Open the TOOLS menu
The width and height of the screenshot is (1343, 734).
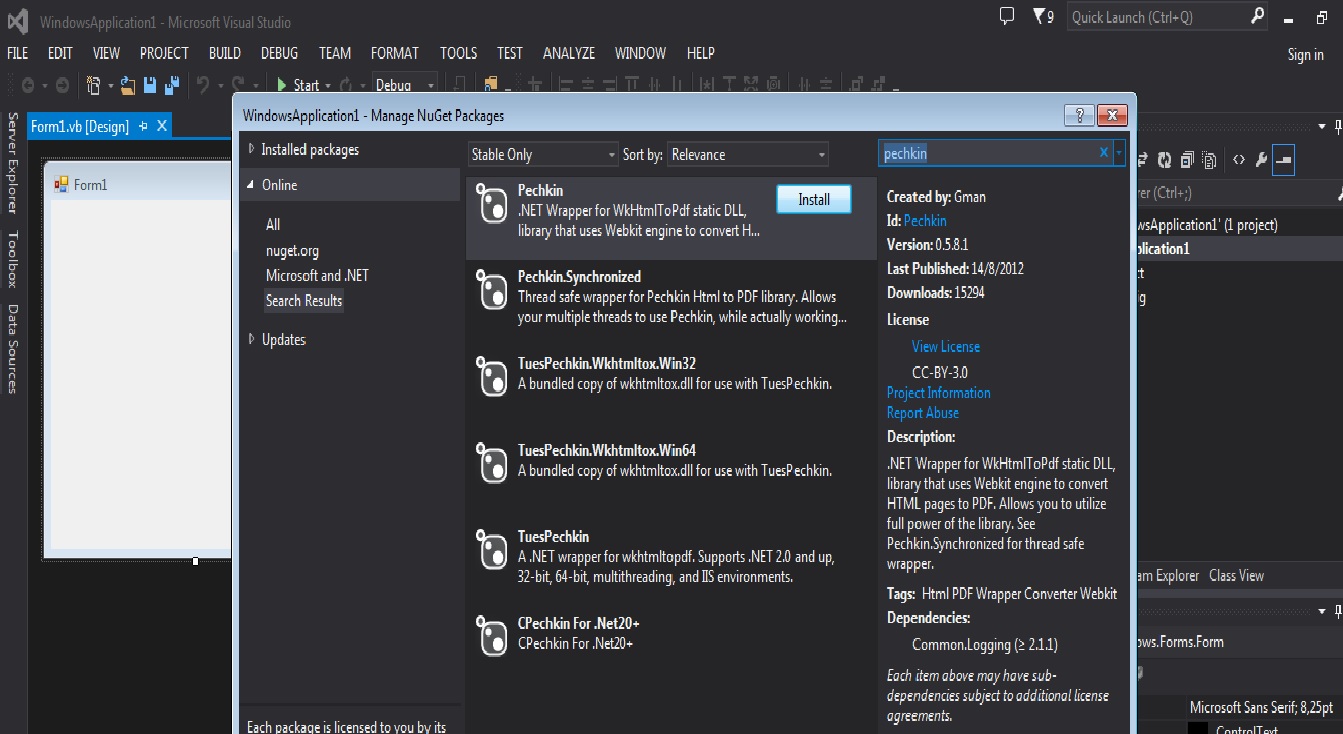(458, 53)
